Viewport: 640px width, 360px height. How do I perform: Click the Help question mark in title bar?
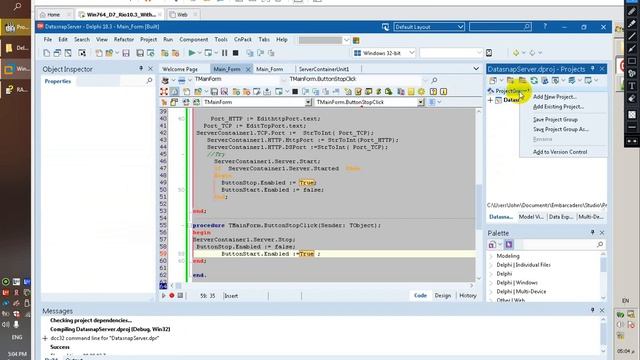pyautogui.click(x=545, y=27)
